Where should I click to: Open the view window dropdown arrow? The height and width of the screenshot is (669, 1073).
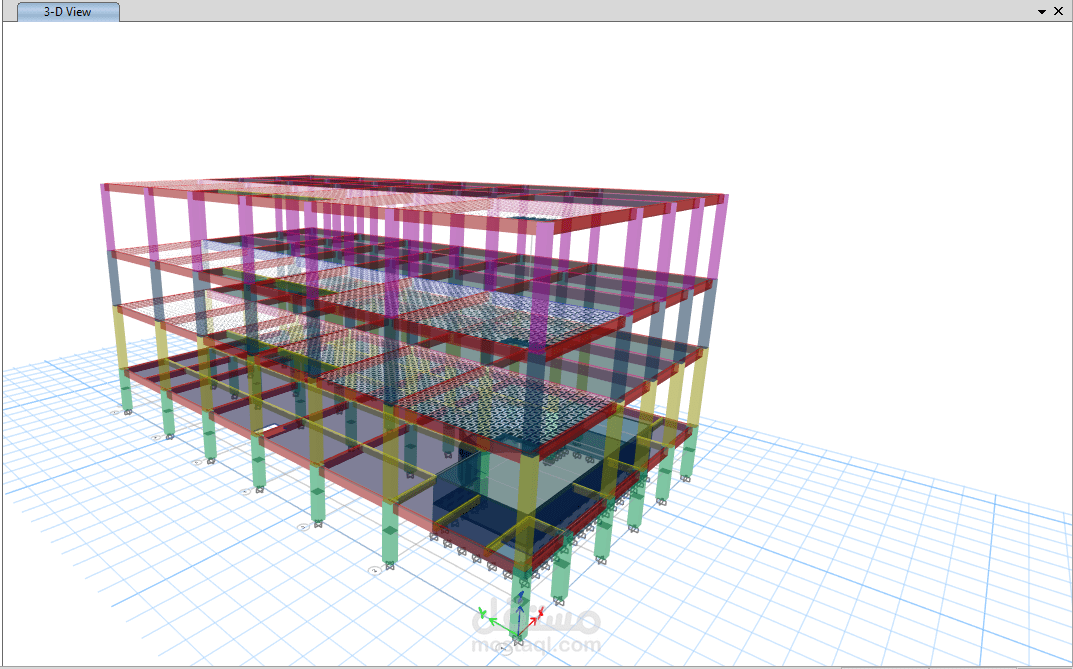1042,12
